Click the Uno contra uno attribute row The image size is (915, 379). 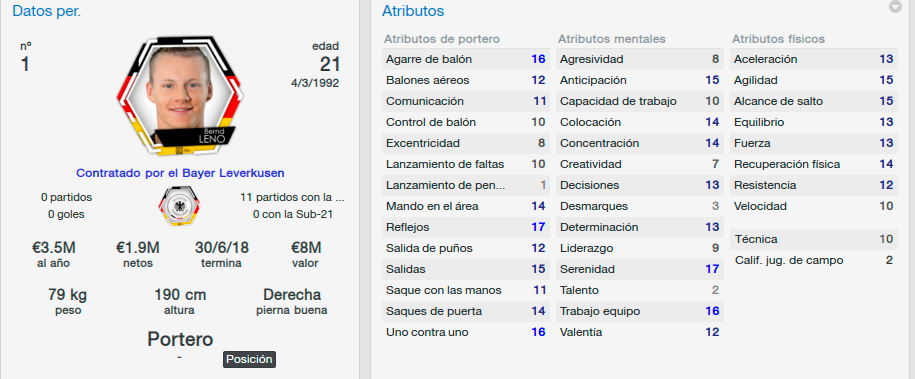(466, 332)
